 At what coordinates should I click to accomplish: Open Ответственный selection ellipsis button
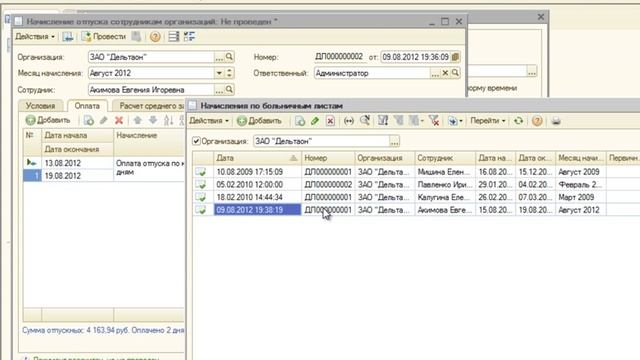(x=436, y=73)
